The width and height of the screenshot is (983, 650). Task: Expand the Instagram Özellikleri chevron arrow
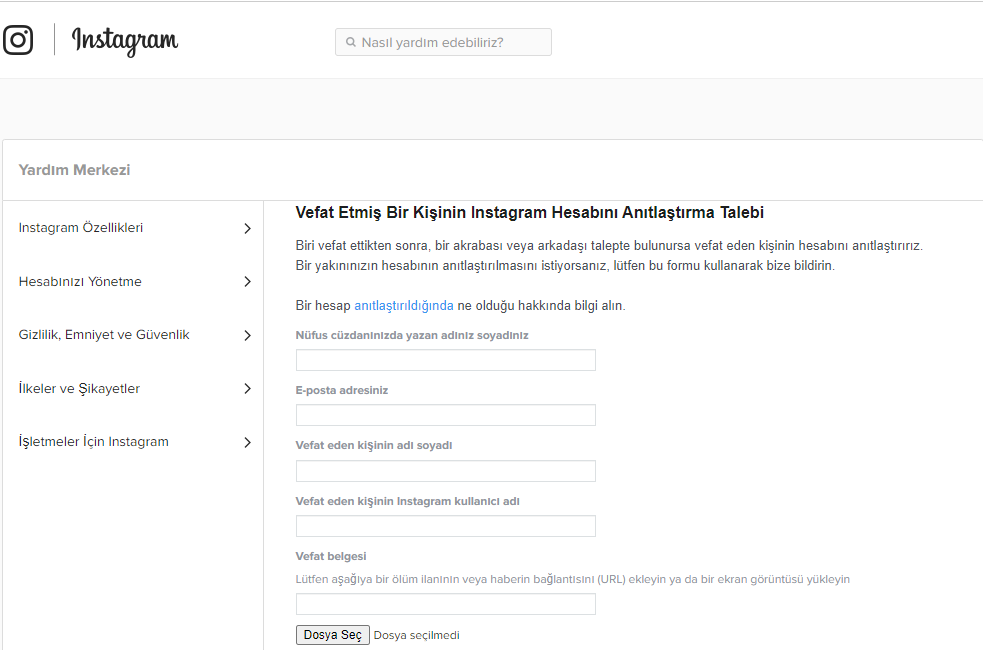tap(247, 228)
